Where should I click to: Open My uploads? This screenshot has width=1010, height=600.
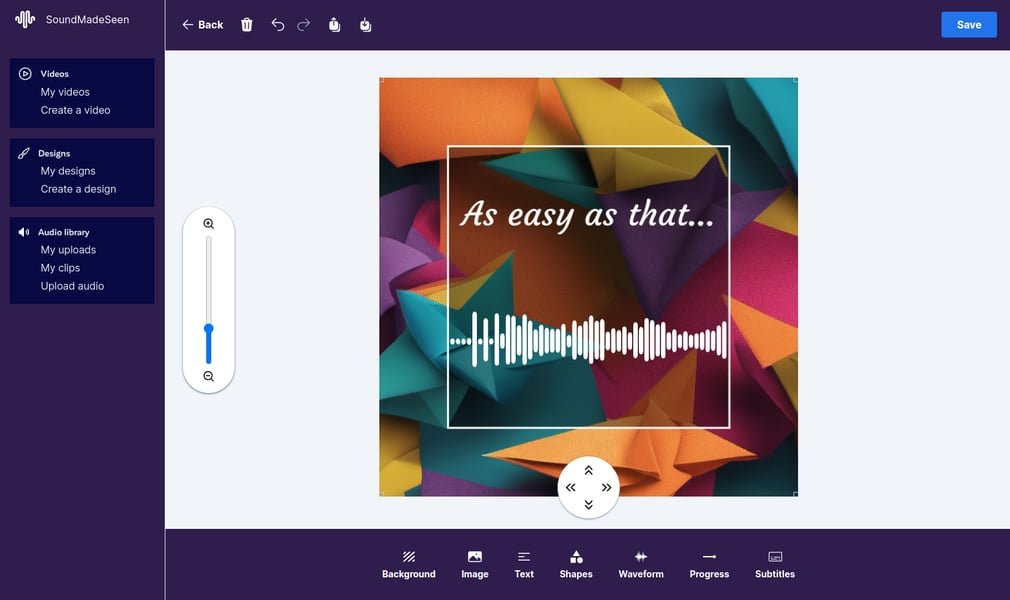click(x=68, y=249)
